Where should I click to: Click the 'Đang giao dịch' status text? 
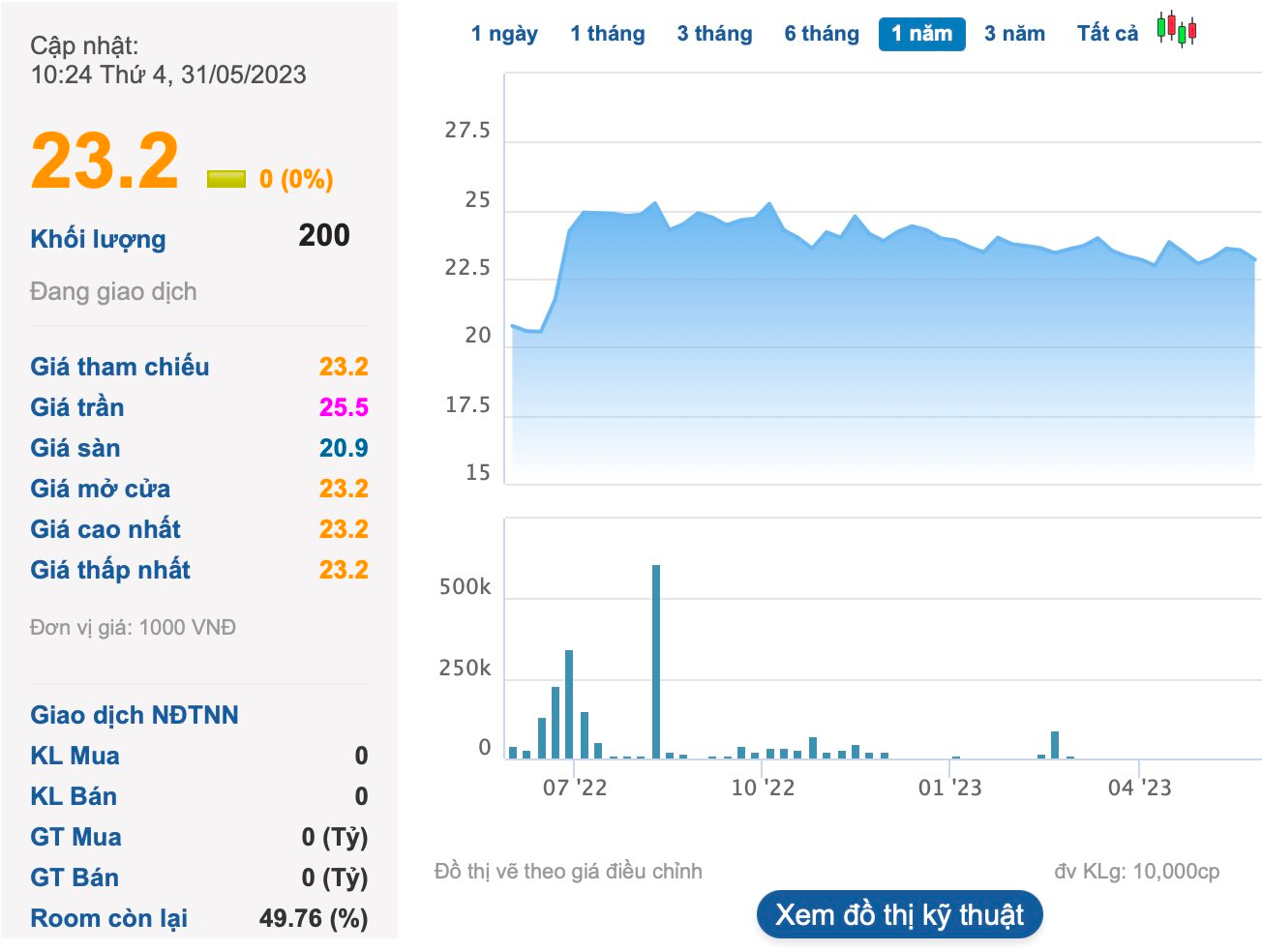(x=113, y=291)
